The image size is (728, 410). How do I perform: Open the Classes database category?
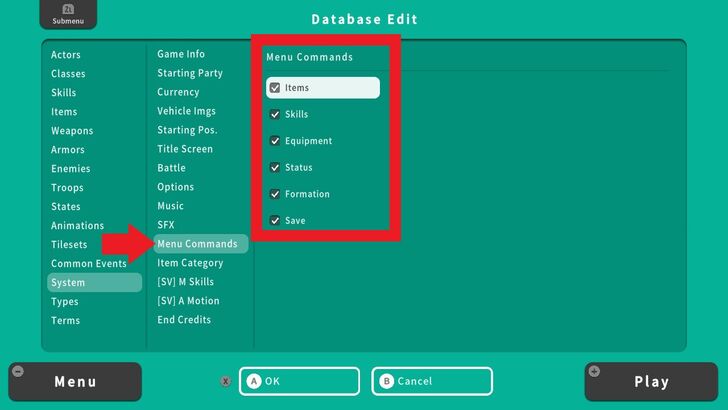click(68, 74)
